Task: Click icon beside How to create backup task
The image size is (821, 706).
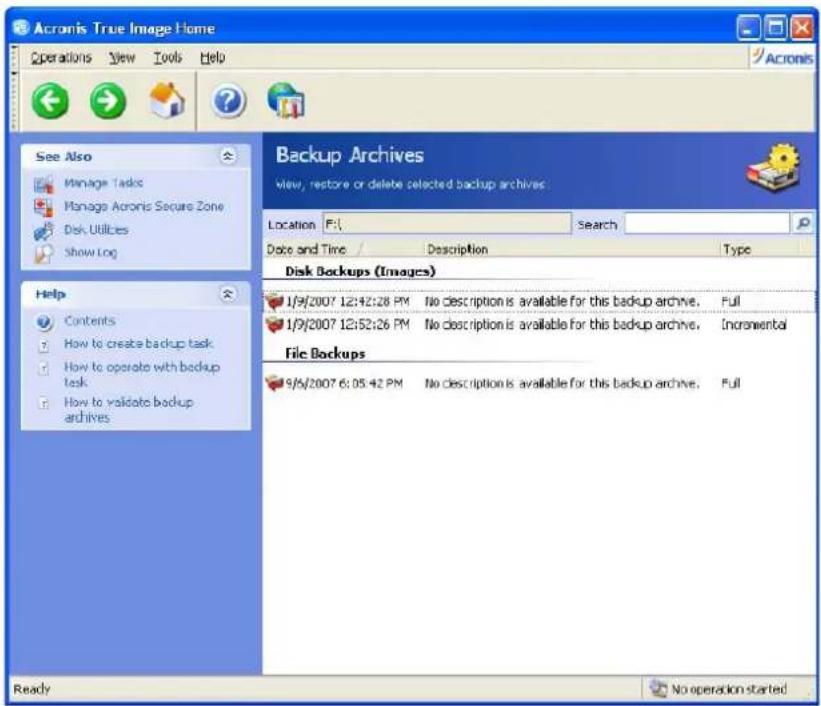Action: [x=44, y=345]
